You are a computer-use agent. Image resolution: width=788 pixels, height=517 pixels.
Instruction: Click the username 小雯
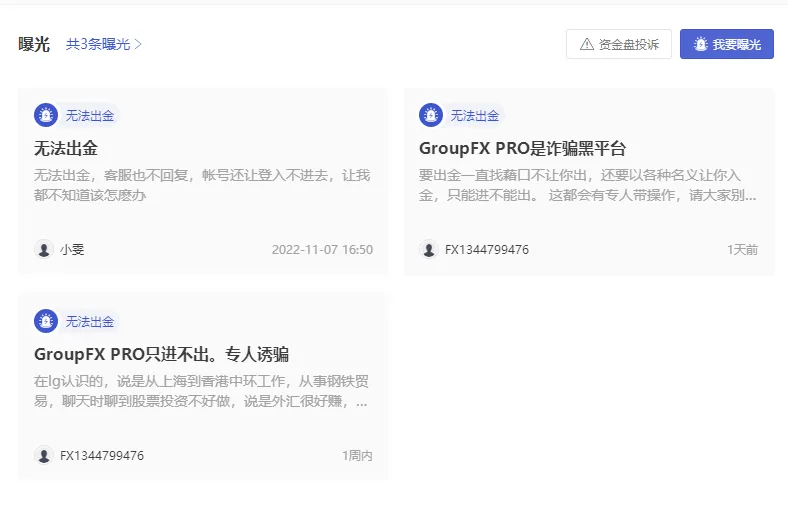[72, 250]
